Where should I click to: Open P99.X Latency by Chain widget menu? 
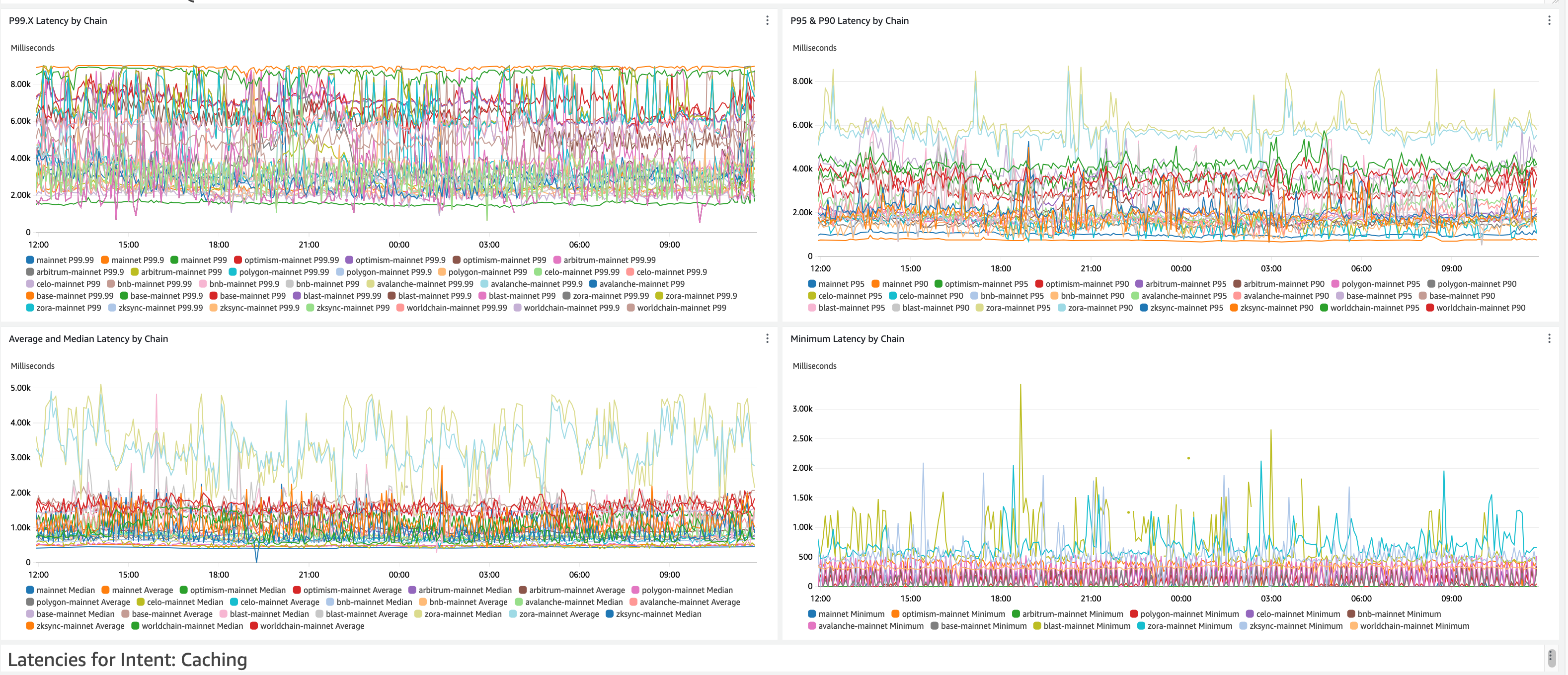[767, 21]
